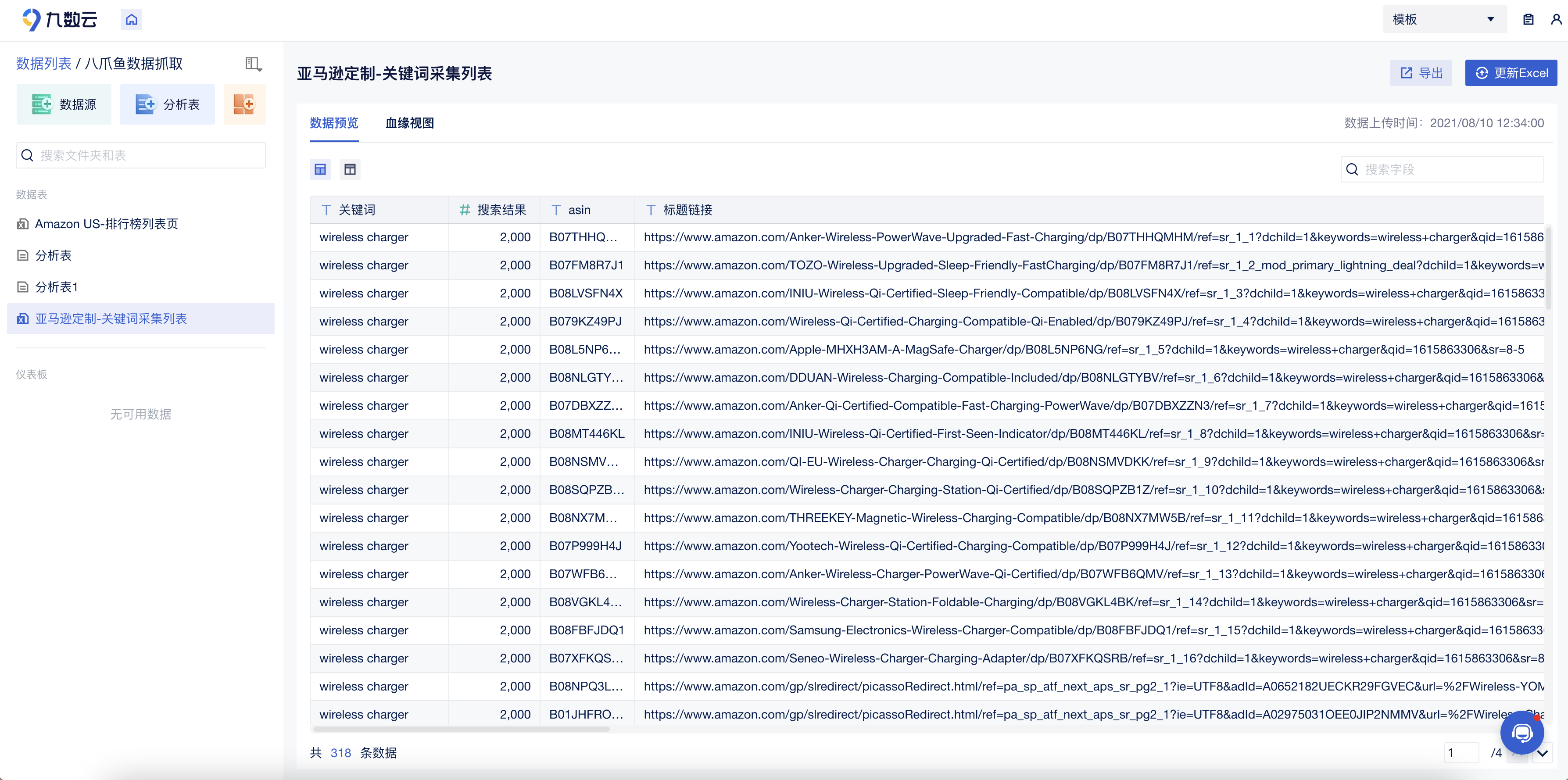
Task: Select the second table layout view icon
Action: pyautogui.click(x=350, y=169)
